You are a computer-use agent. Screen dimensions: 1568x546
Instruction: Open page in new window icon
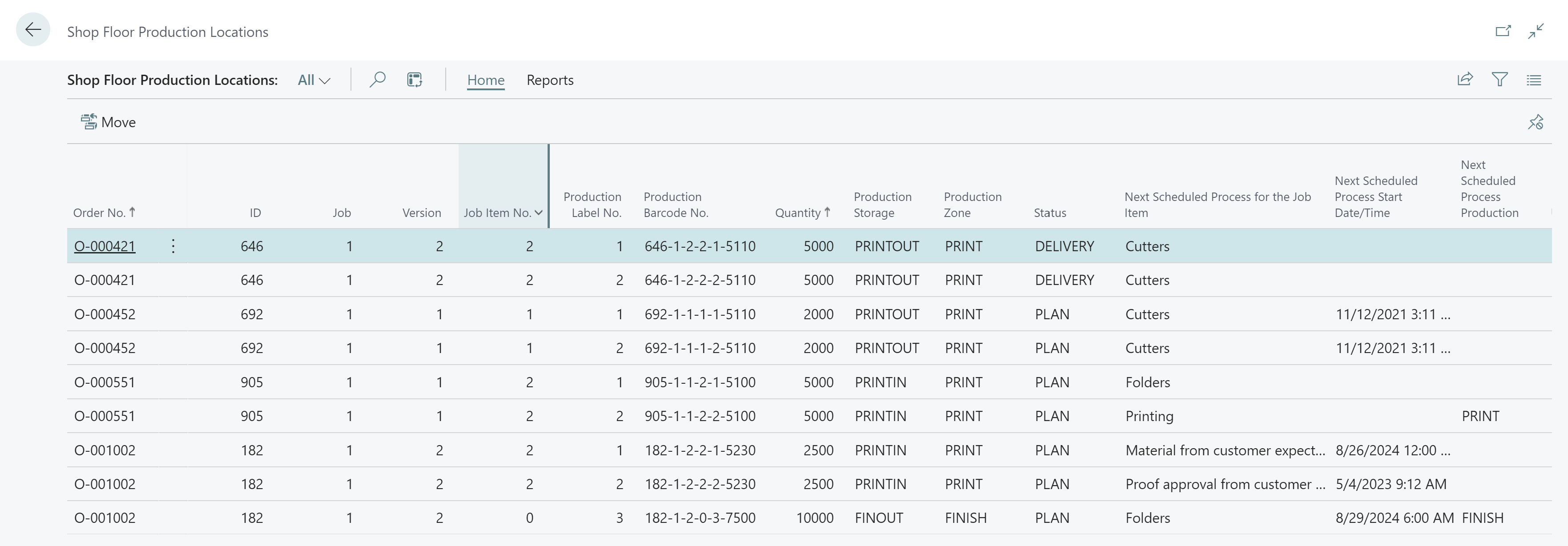(1503, 30)
